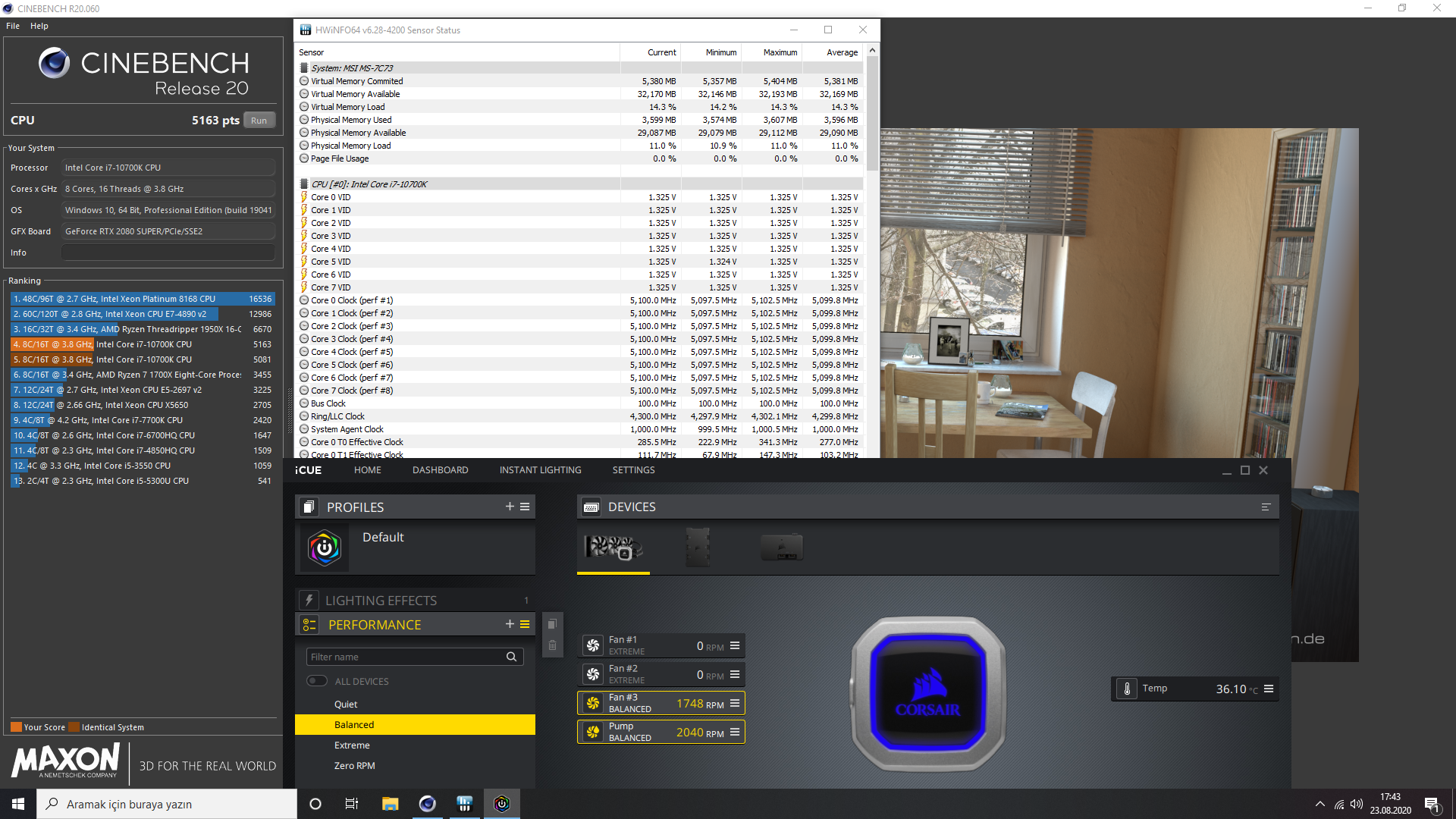Viewport: 1456px width, 819px height.
Task: Click the copy preset icon beside Performance
Action: tap(552, 624)
